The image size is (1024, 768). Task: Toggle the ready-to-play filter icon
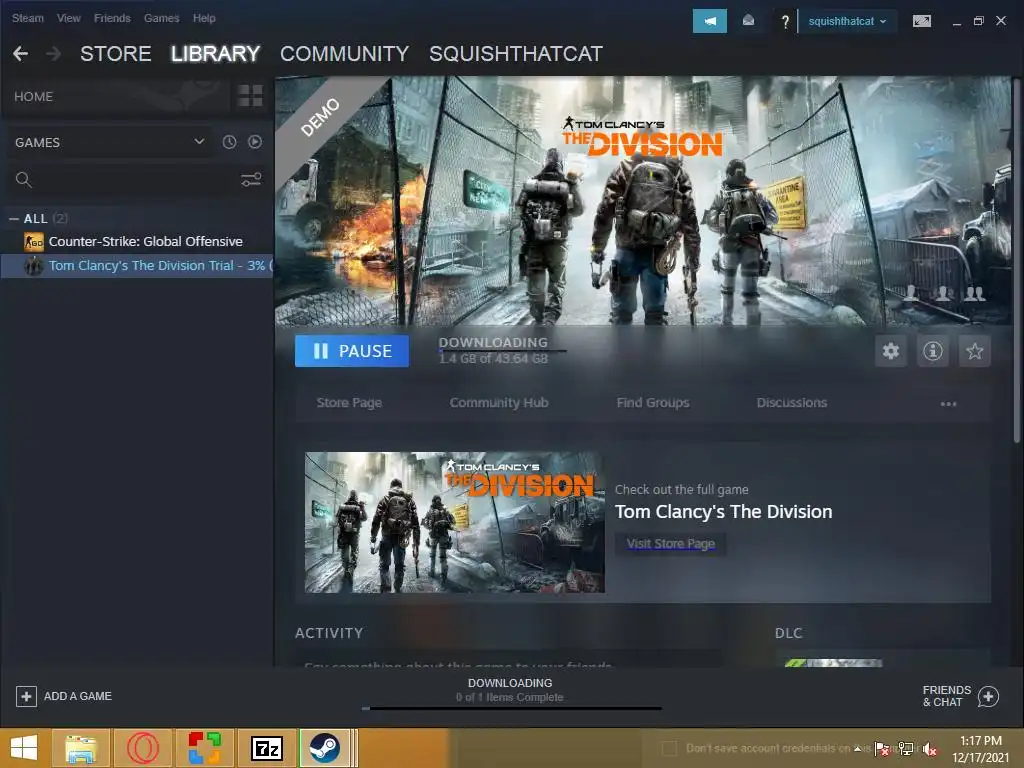pyautogui.click(x=255, y=142)
